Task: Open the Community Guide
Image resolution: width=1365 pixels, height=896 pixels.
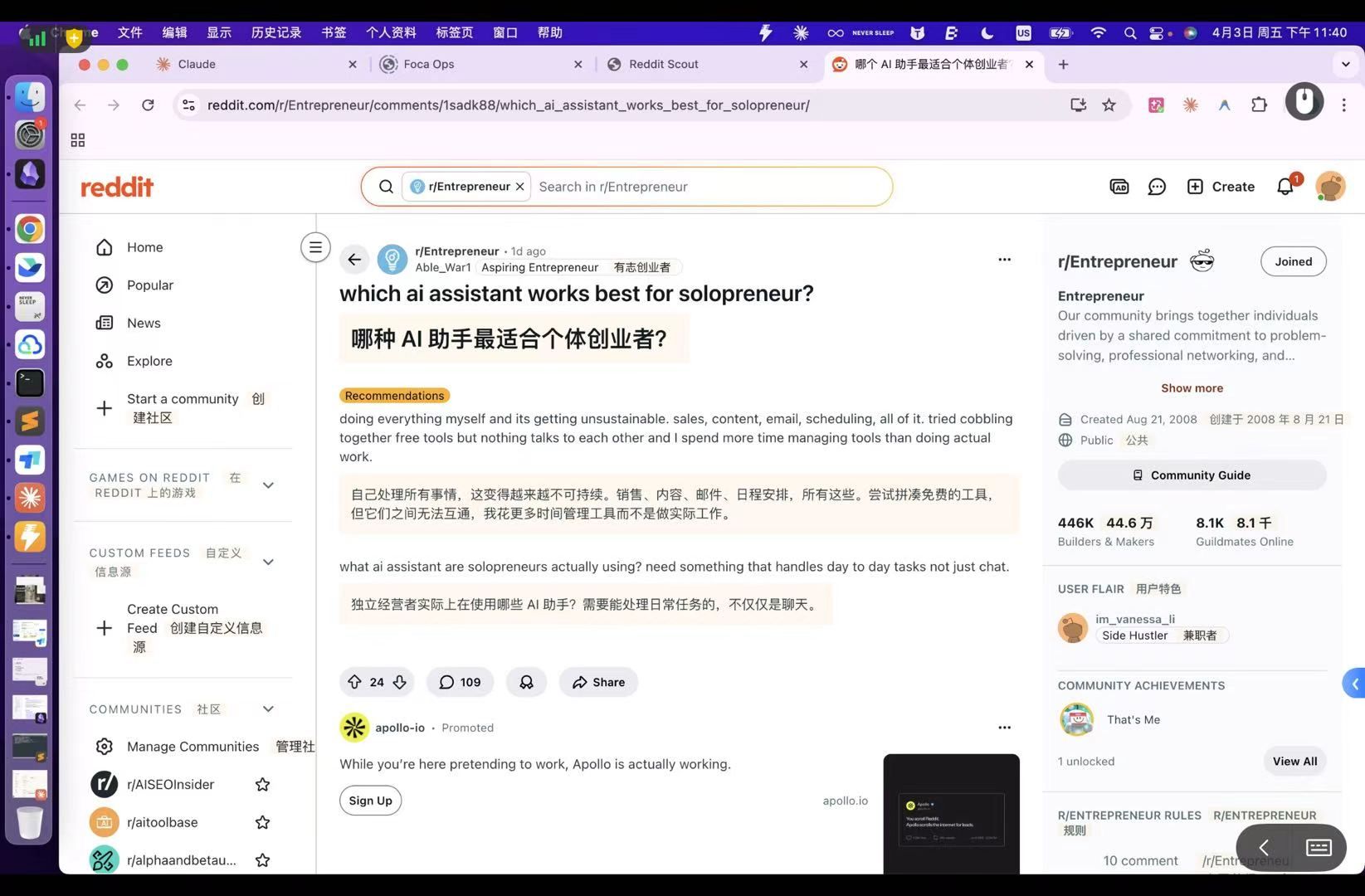Action: coord(1192,475)
